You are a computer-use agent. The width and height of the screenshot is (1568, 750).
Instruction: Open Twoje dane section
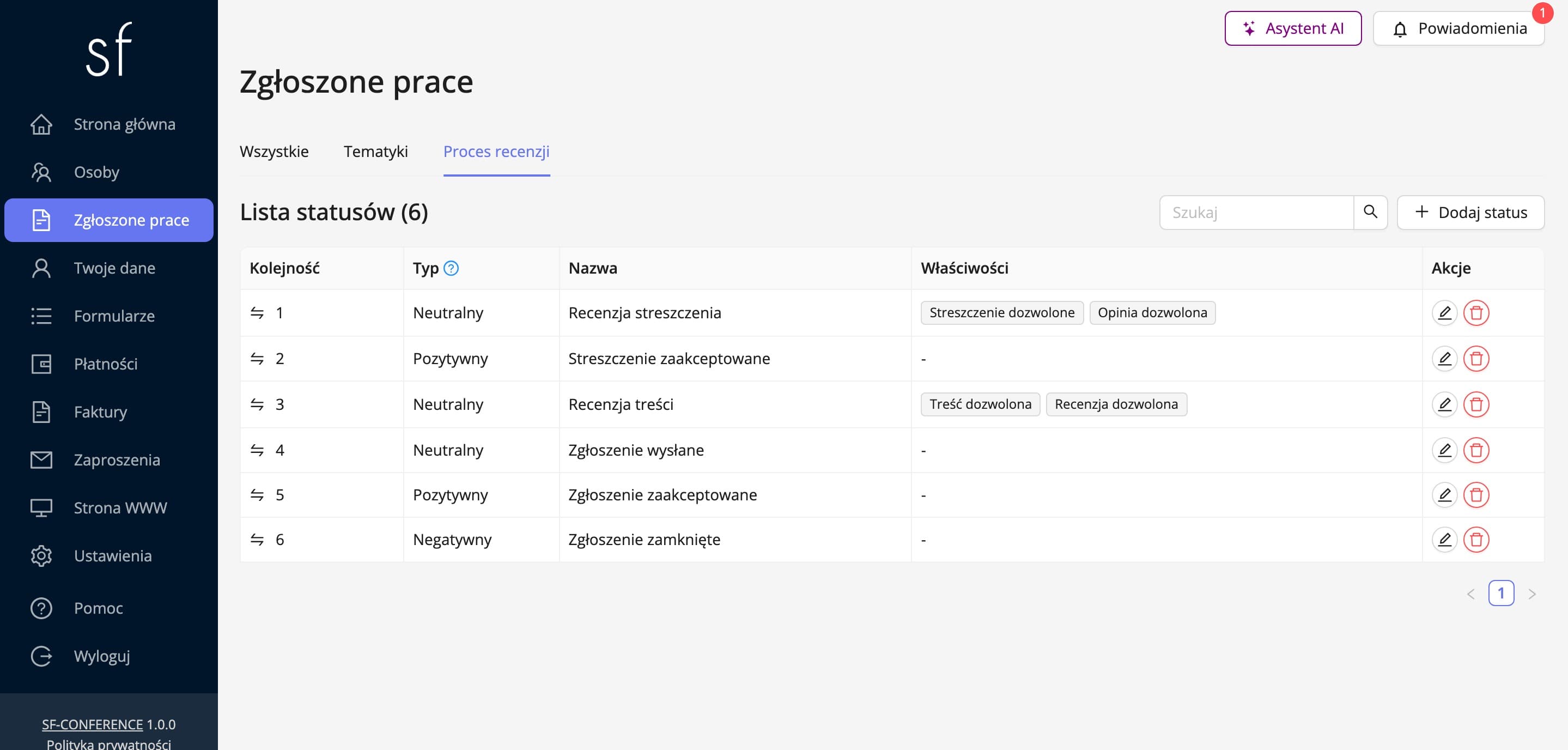pyautogui.click(x=109, y=268)
